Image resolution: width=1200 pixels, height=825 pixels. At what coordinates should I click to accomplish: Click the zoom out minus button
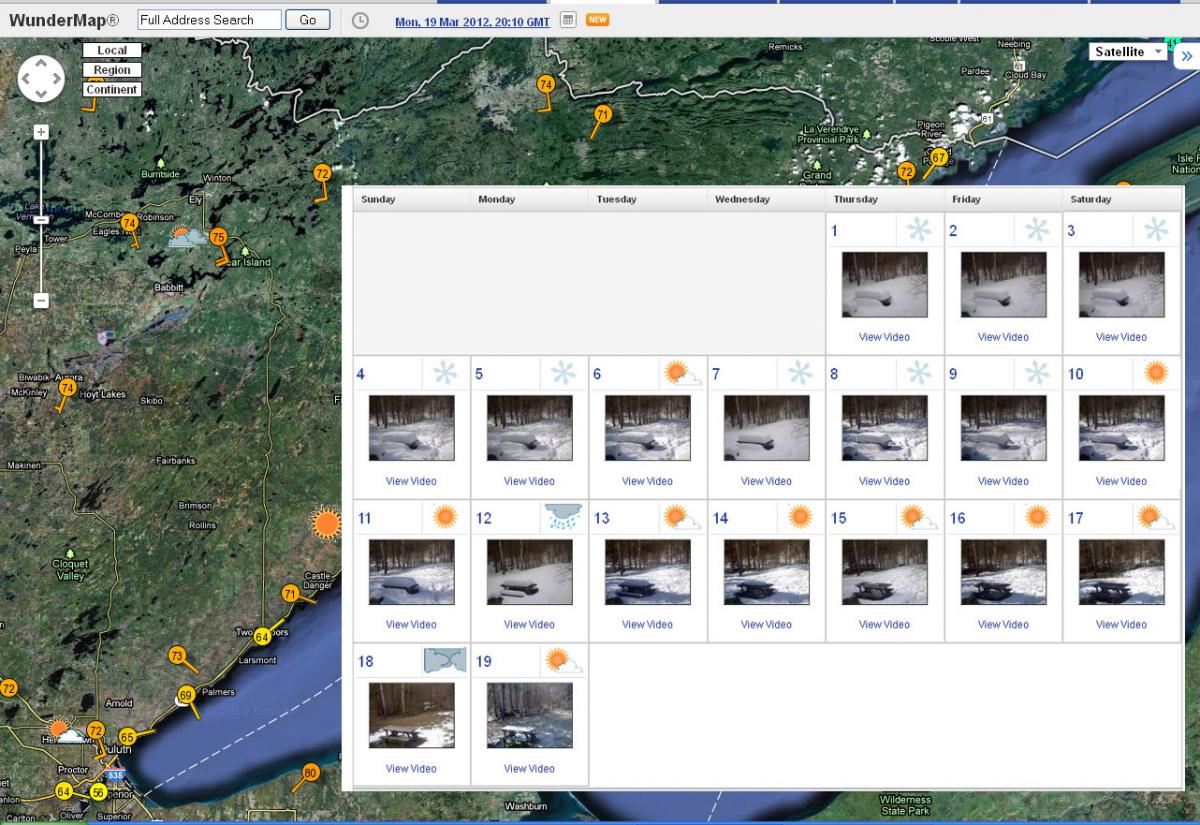pyautogui.click(x=41, y=300)
